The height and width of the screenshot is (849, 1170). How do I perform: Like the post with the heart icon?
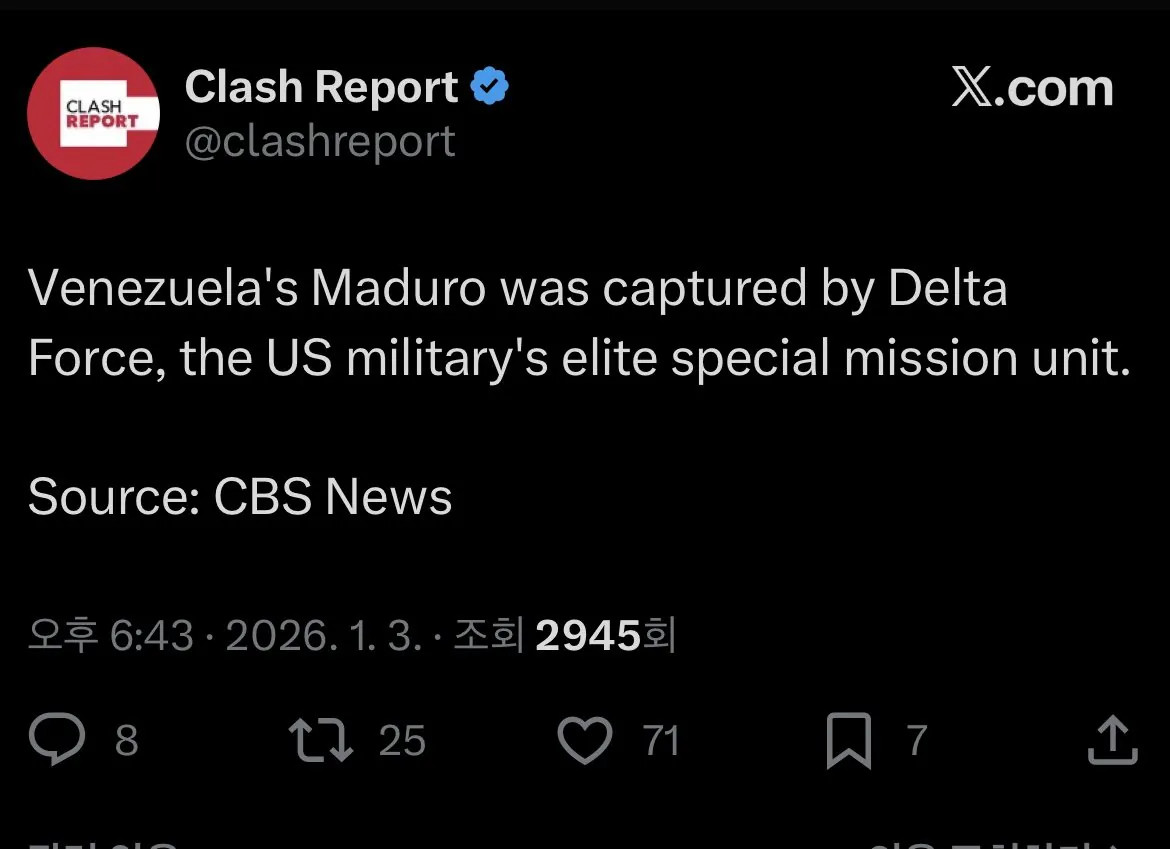(584, 741)
